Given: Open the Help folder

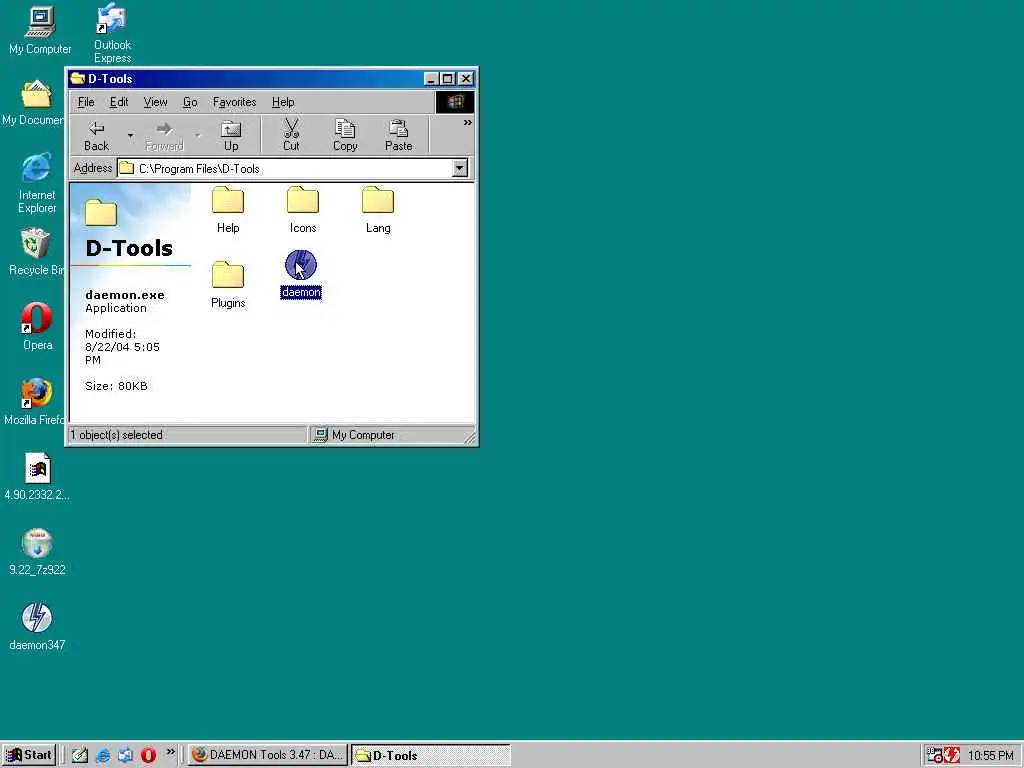Looking at the screenshot, I should (228, 210).
